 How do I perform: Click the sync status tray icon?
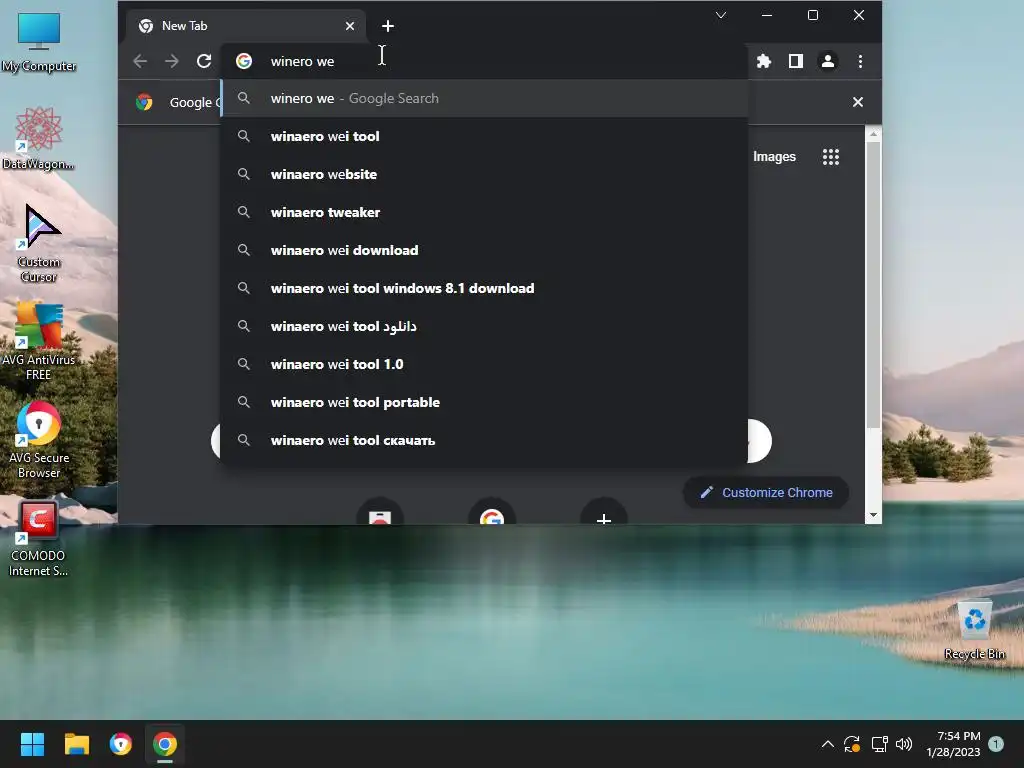click(x=852, y=744)
